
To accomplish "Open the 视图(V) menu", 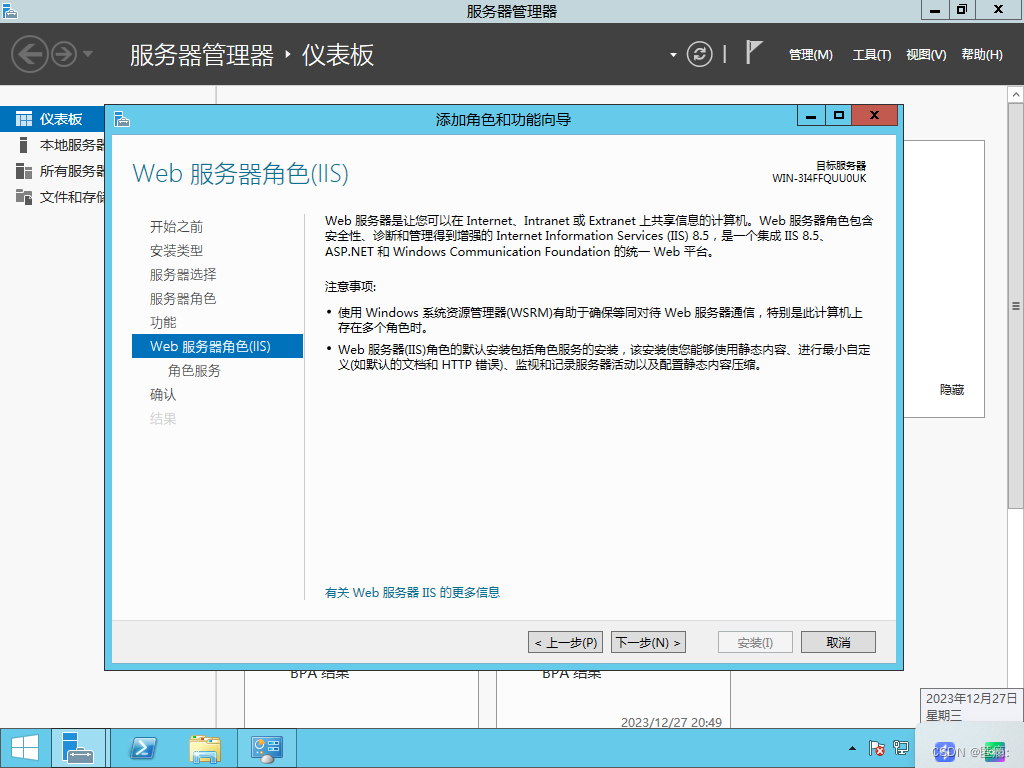I will [x=926, y=55].
